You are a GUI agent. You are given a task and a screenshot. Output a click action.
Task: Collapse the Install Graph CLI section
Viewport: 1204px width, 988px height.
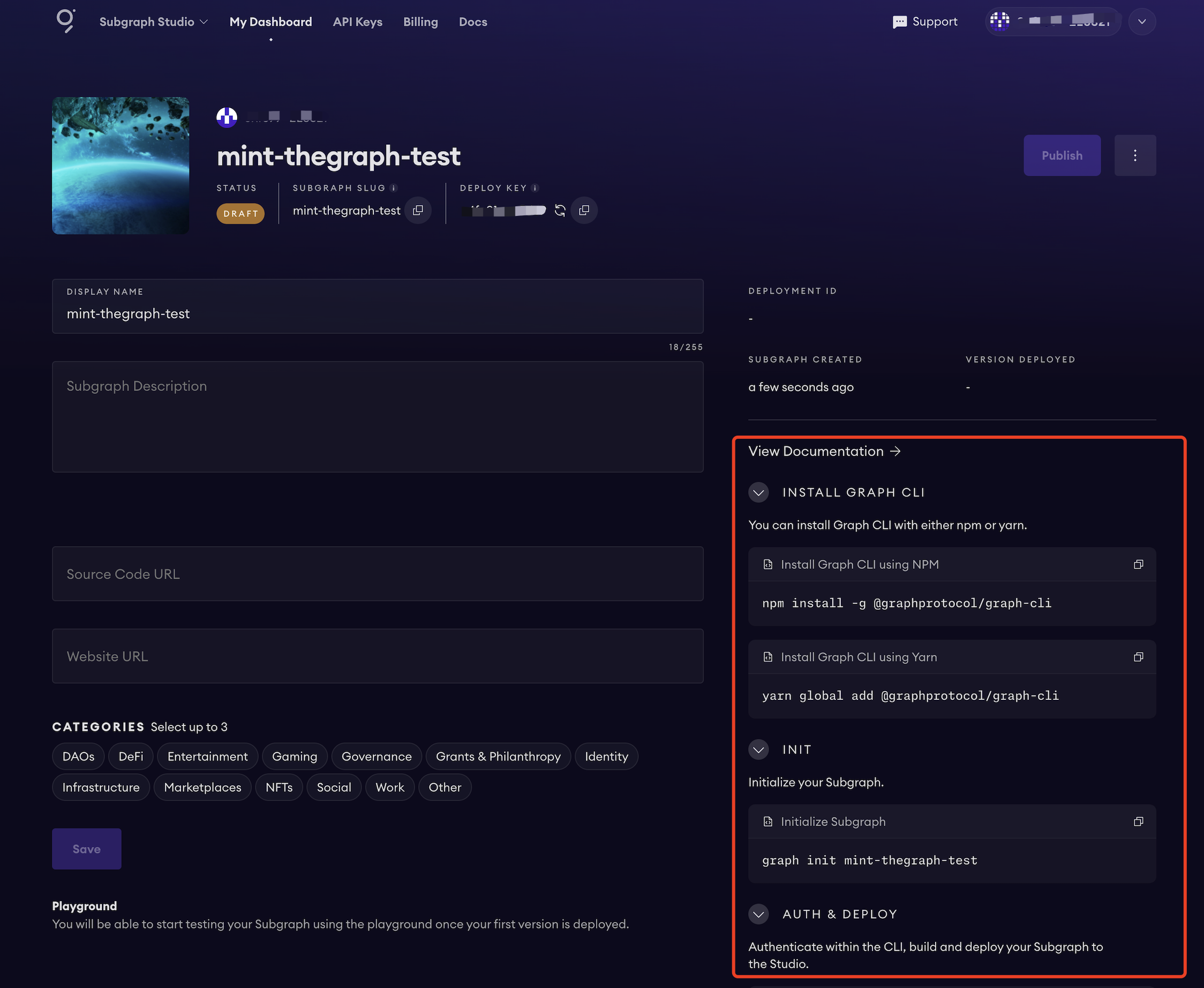(758, 492)
